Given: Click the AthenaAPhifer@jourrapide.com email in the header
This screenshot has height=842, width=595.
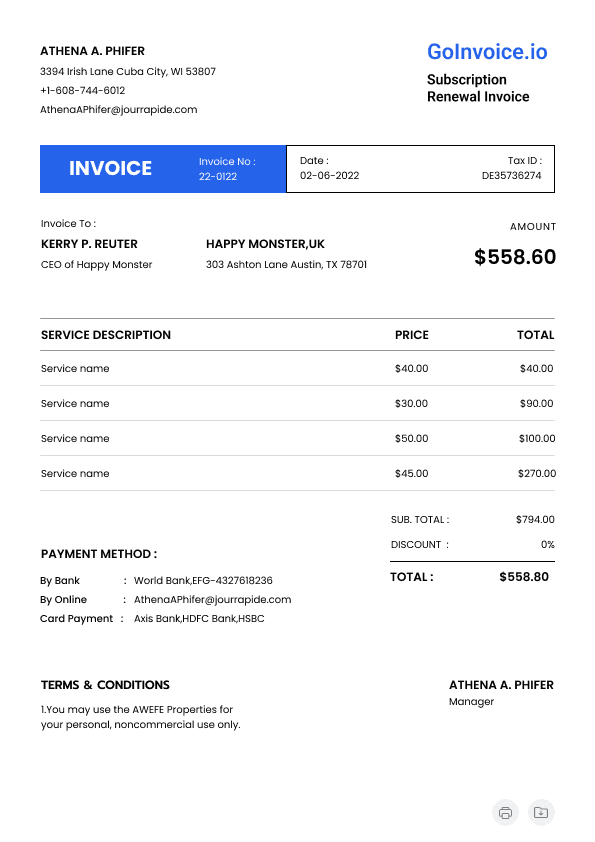Looking at the screenshot, I should pyautogui.click(x=119, y=110).
